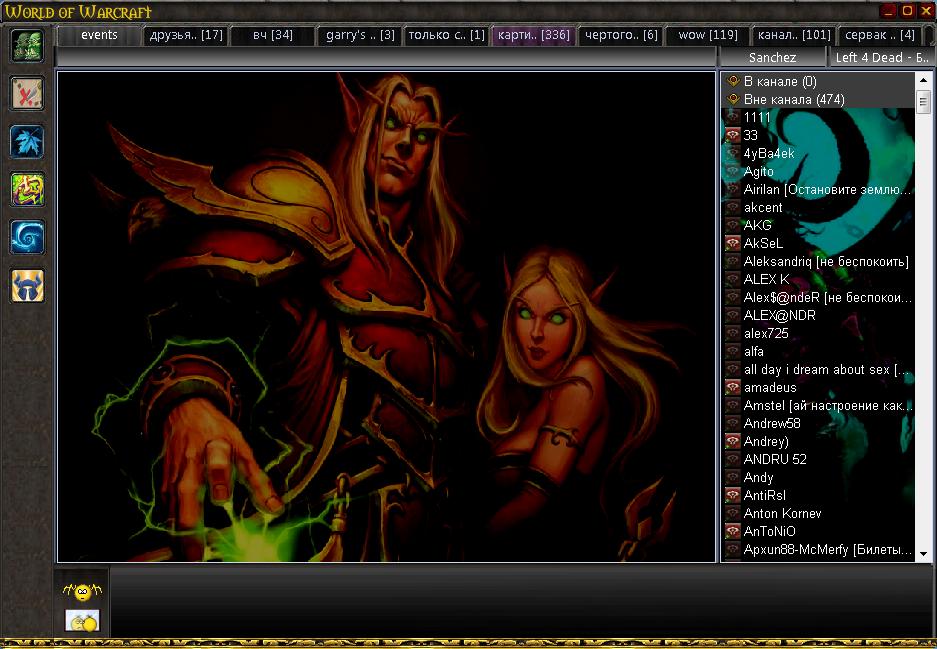Switch to the 'wow [119]' channel tab
937x649 pixels.
point(708,35)
